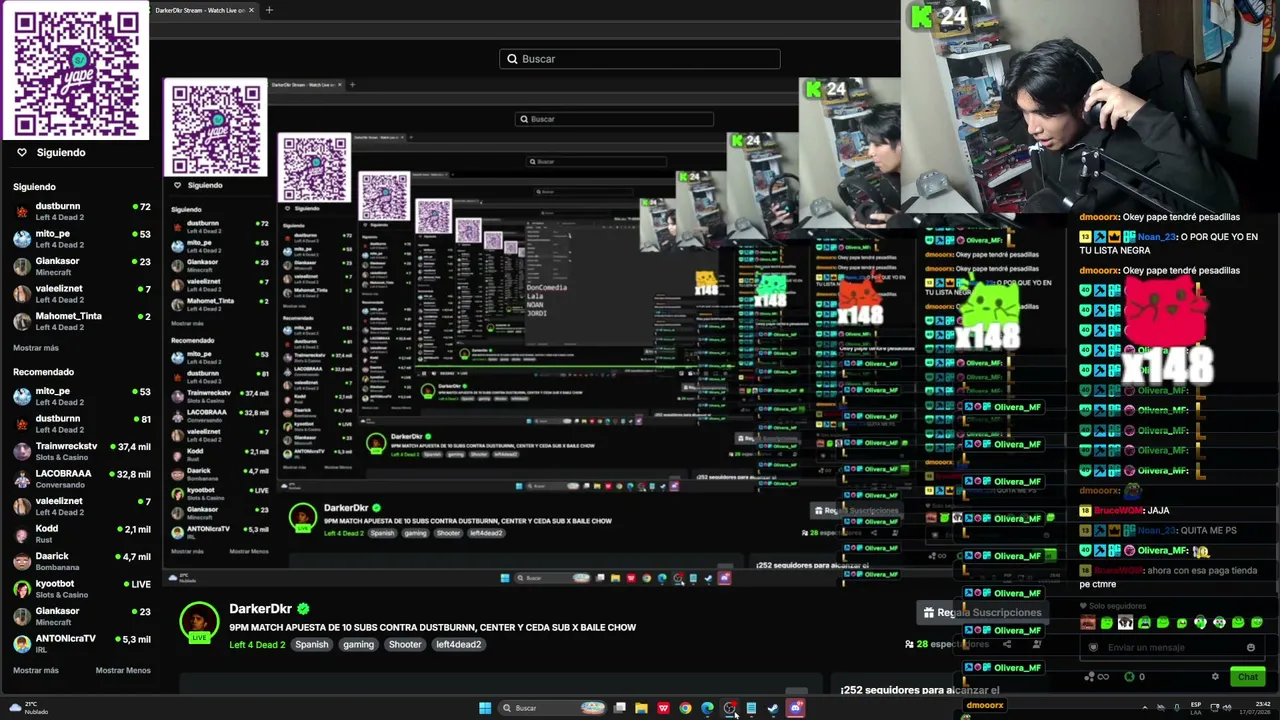Image resolution: width=1280 pixels, height=720 pixels.
Task: Open File Explorer from taskbar
Action: pos(641,708)
